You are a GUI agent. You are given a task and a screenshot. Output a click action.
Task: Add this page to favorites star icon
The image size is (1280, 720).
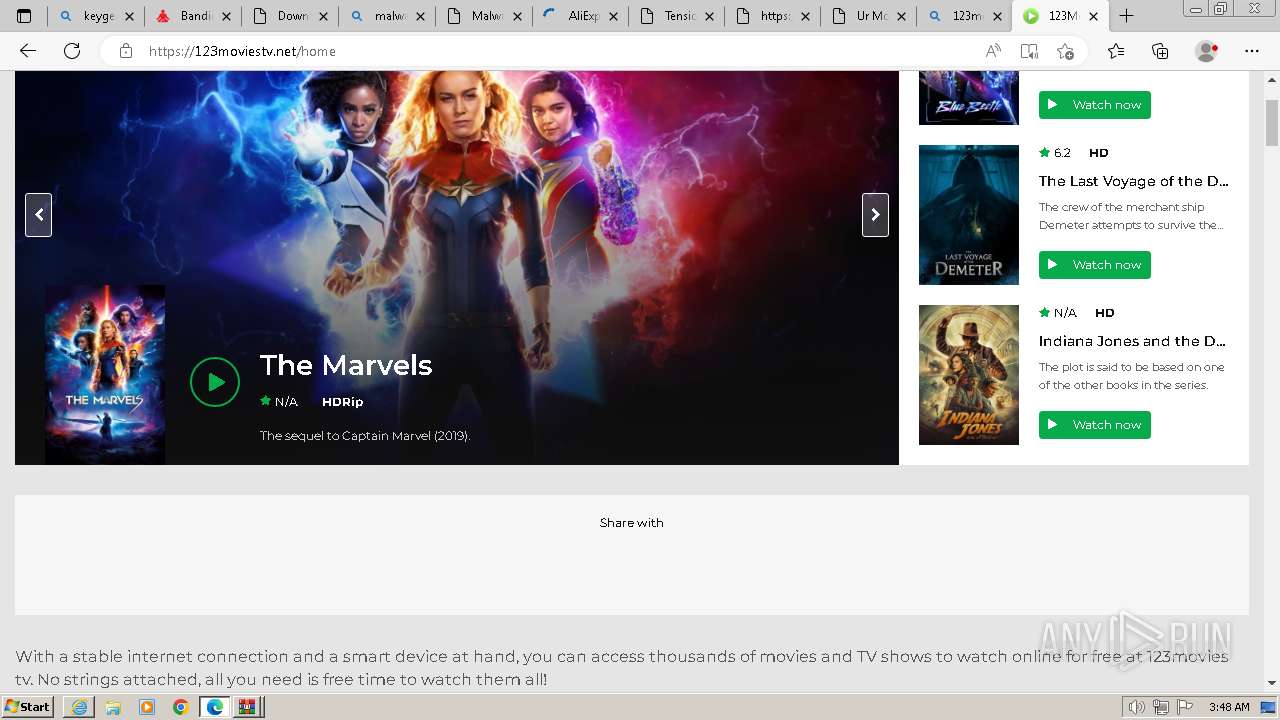1065,51
